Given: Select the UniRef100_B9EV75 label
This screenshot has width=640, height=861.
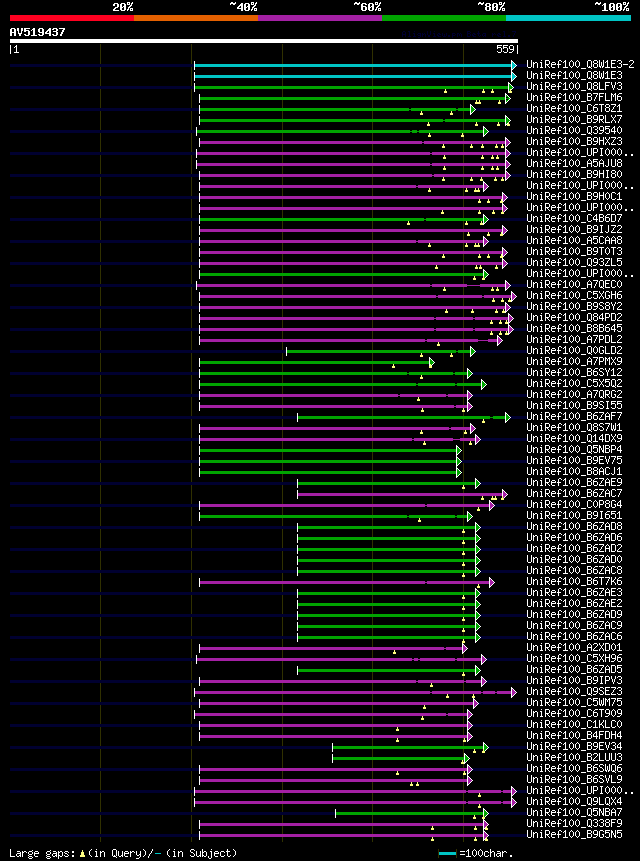Looking at the screenshot, I should (x=575, y=460).
